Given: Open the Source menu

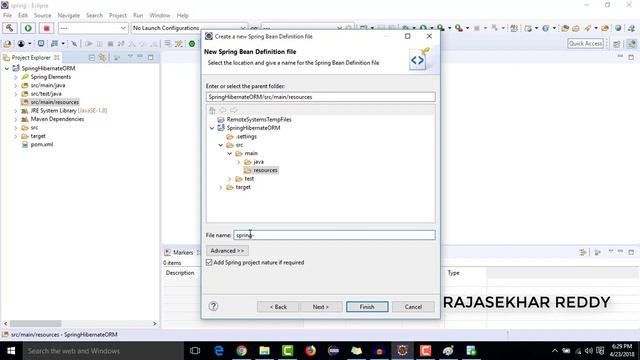Looking at the screenshot, I should click(x=42, y=15).
